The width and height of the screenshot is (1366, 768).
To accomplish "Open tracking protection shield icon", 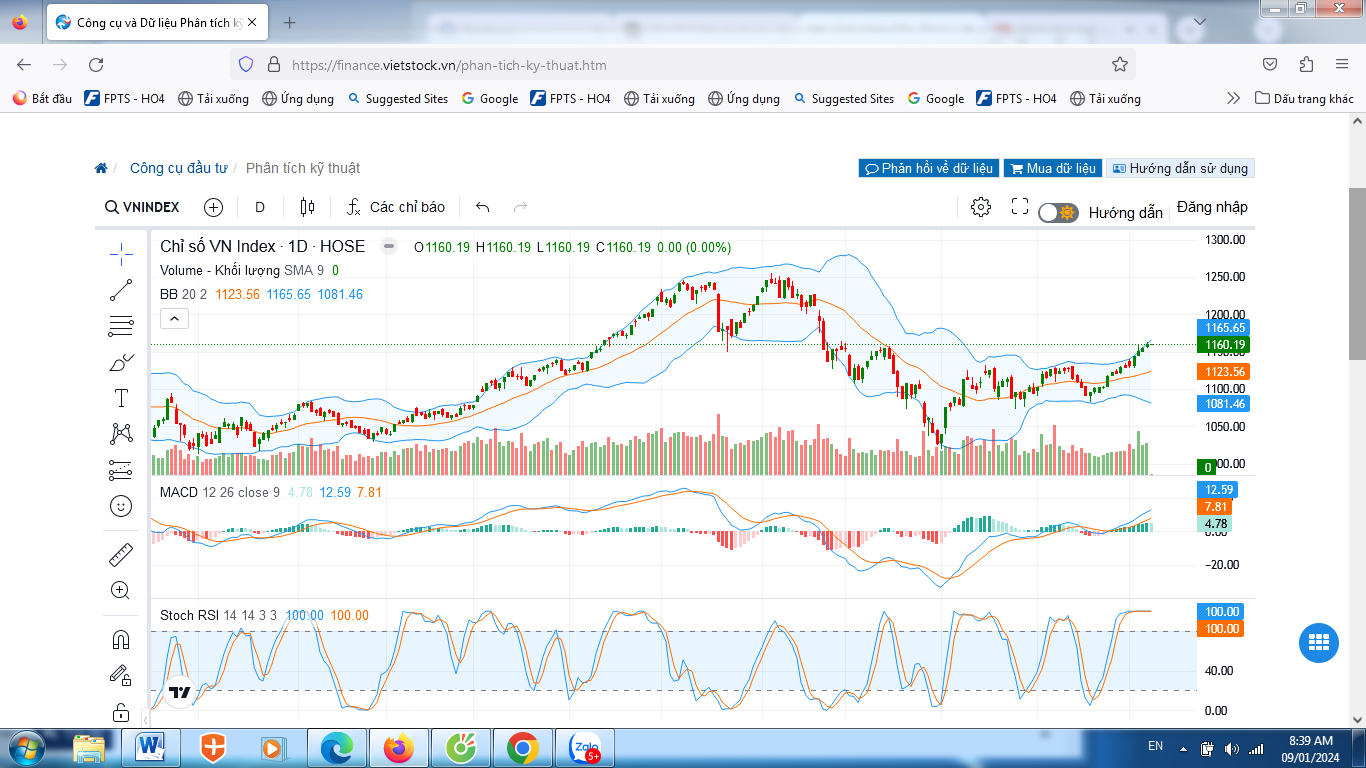I will [246, 65].
